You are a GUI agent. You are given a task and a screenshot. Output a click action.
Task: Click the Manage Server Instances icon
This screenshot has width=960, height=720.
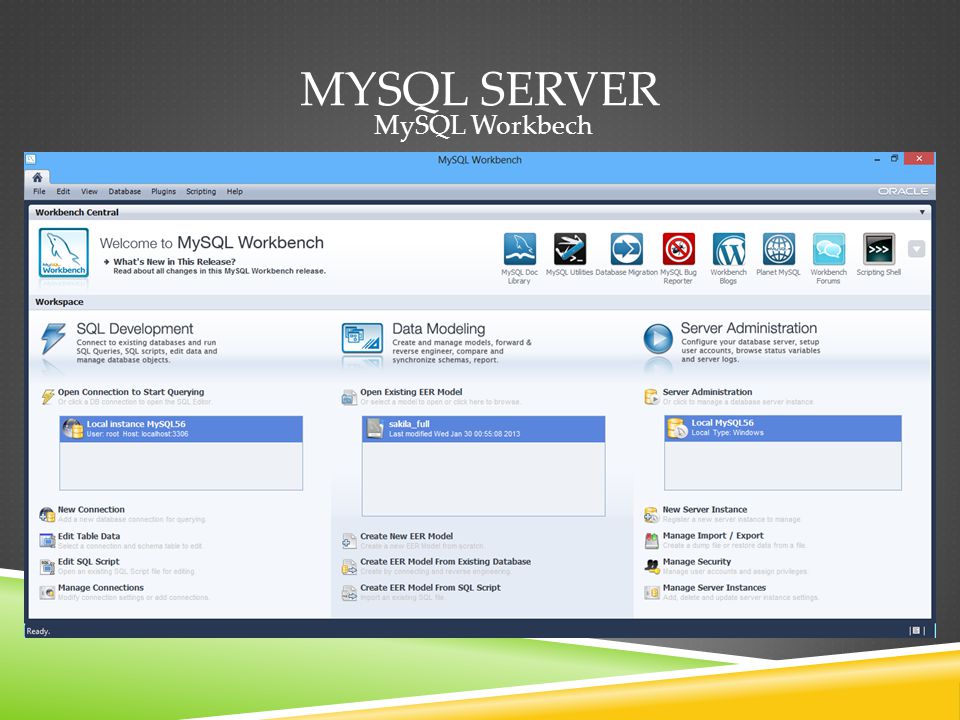coord(651,592)
